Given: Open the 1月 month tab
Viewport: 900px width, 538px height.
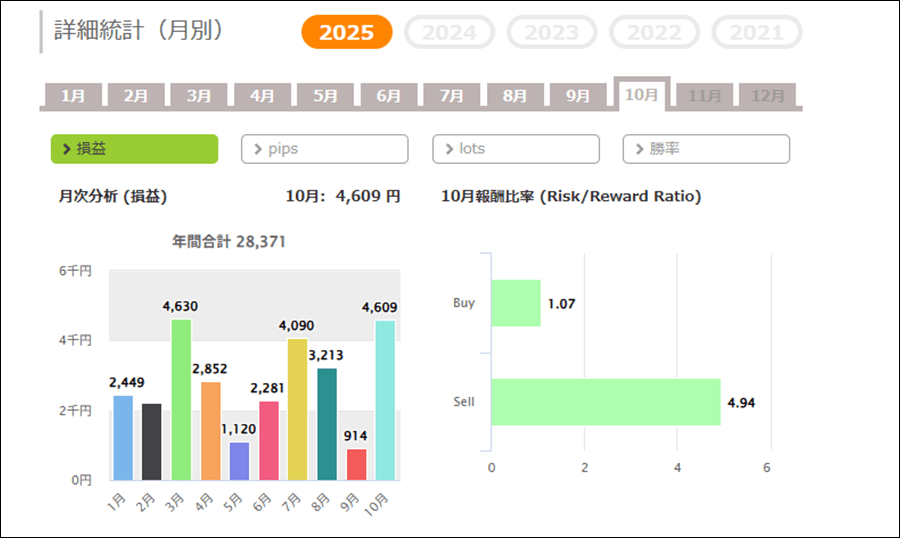Looking at the screenshot, I should pos(73,96).
